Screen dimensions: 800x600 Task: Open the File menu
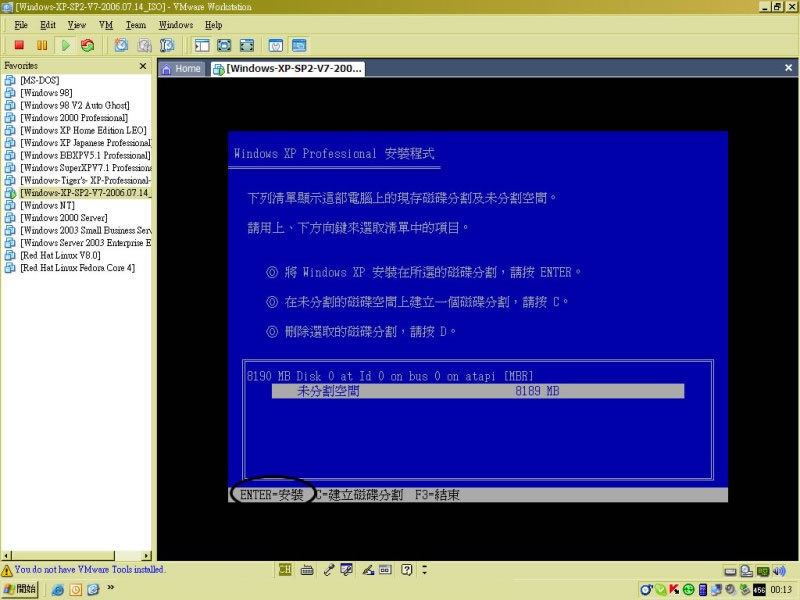(x=21, y=24)
